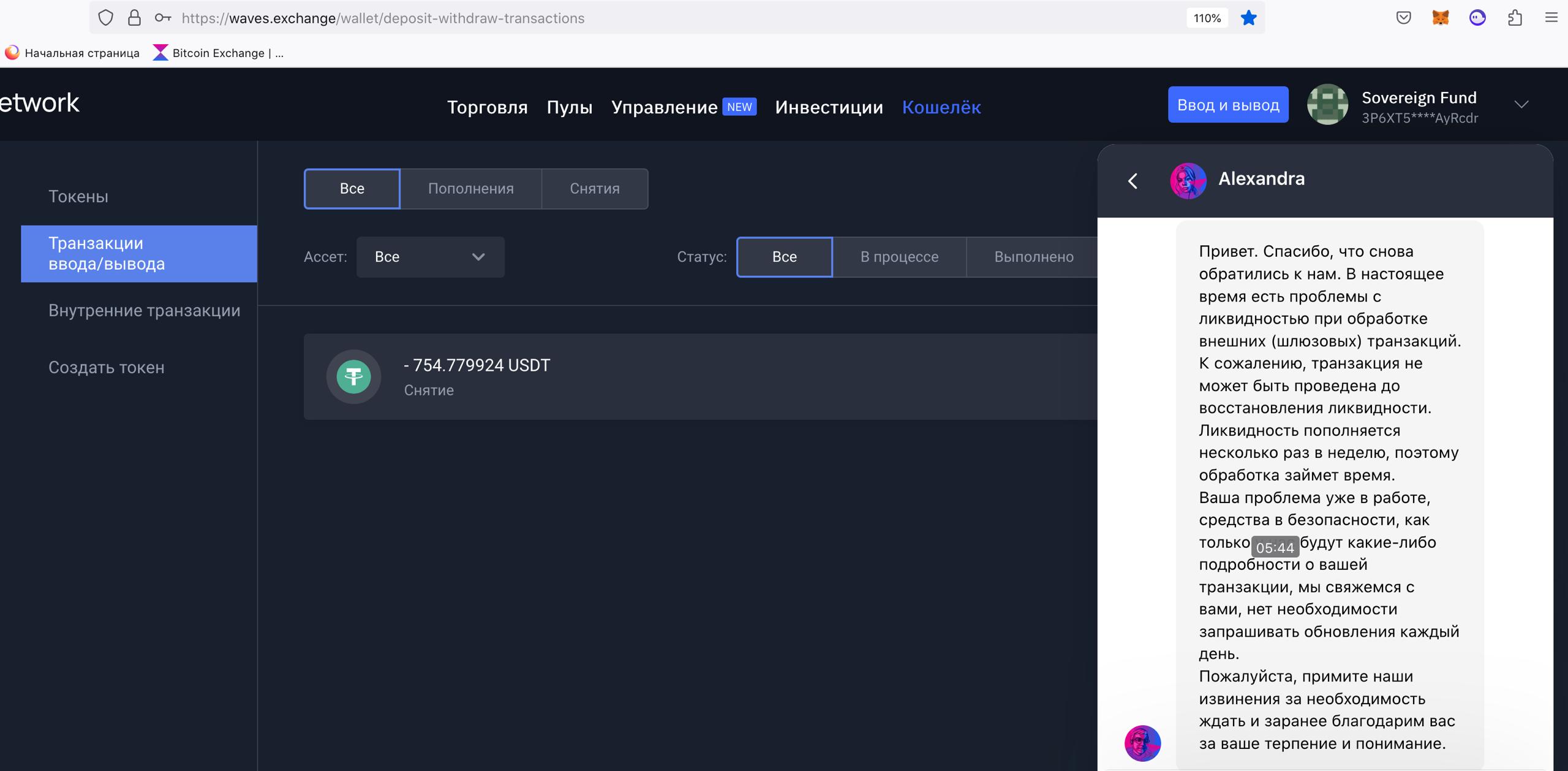
Task: Click the browser extensions puzzle icon
Action: click(x=1515, y=18)
